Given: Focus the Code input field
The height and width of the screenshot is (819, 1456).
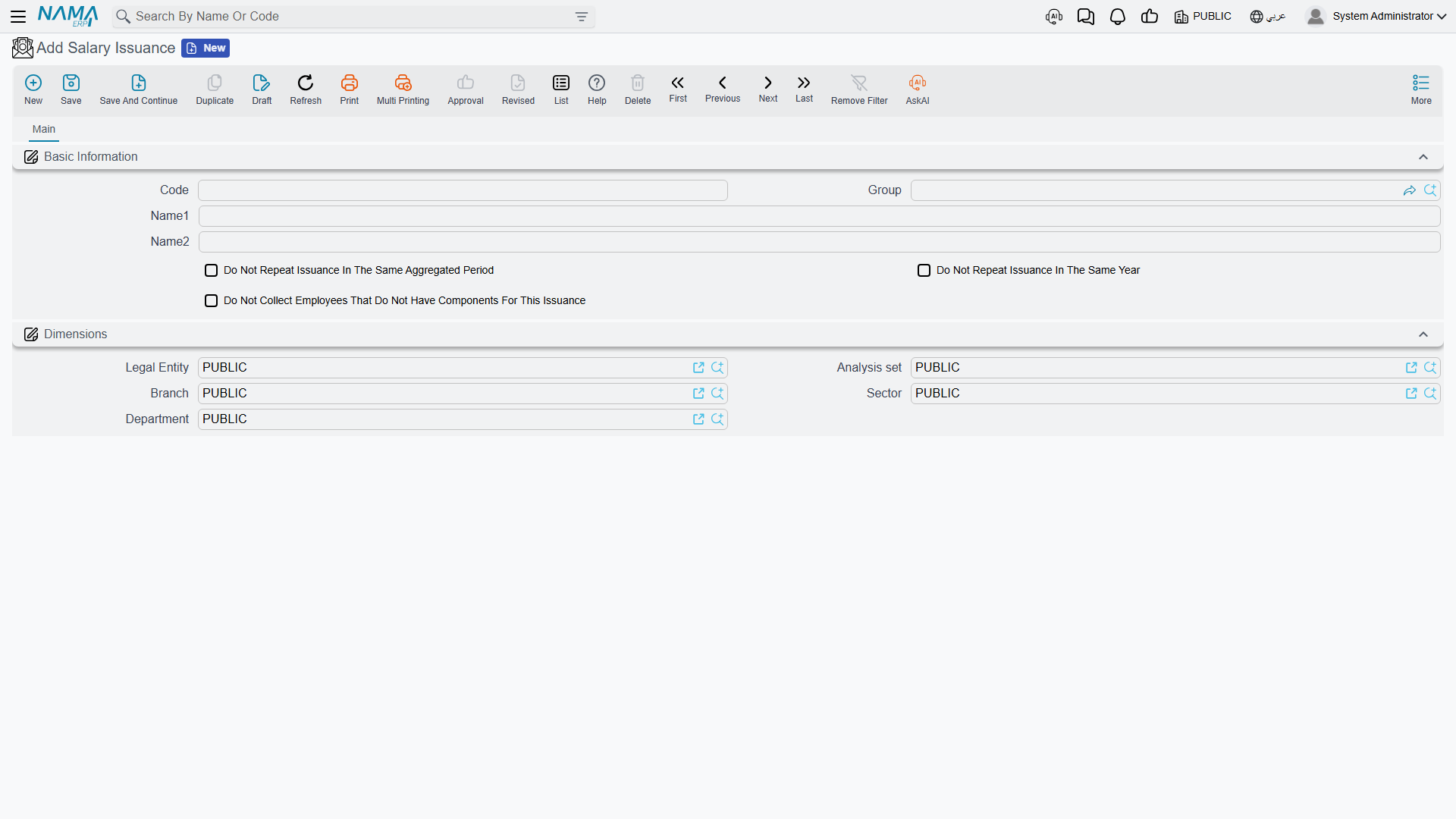Looking at the screenshot, I should pos(463,190).
